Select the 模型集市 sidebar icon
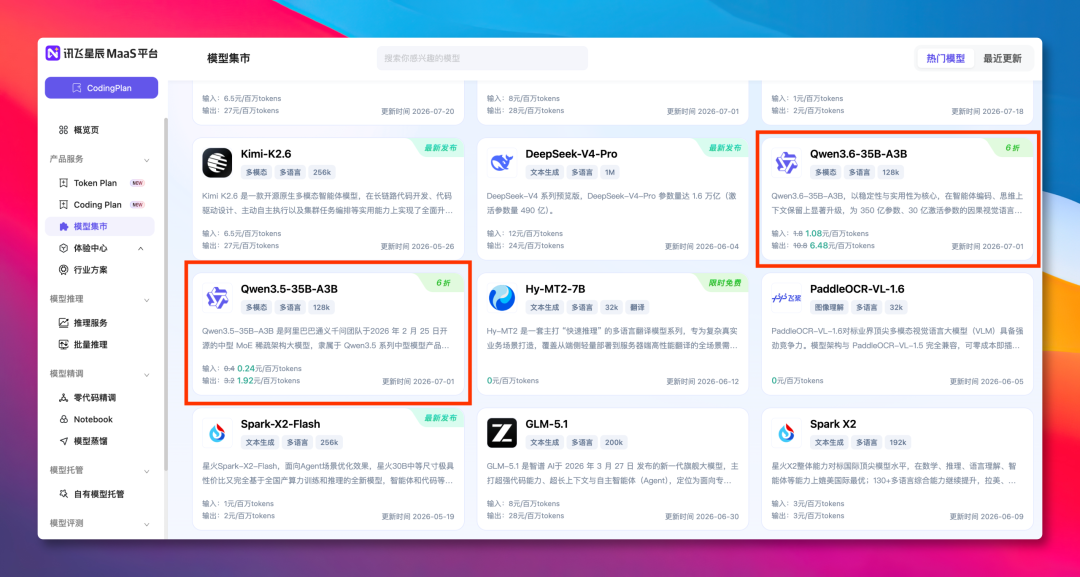The image size is (1080, 577). (63, 227)
